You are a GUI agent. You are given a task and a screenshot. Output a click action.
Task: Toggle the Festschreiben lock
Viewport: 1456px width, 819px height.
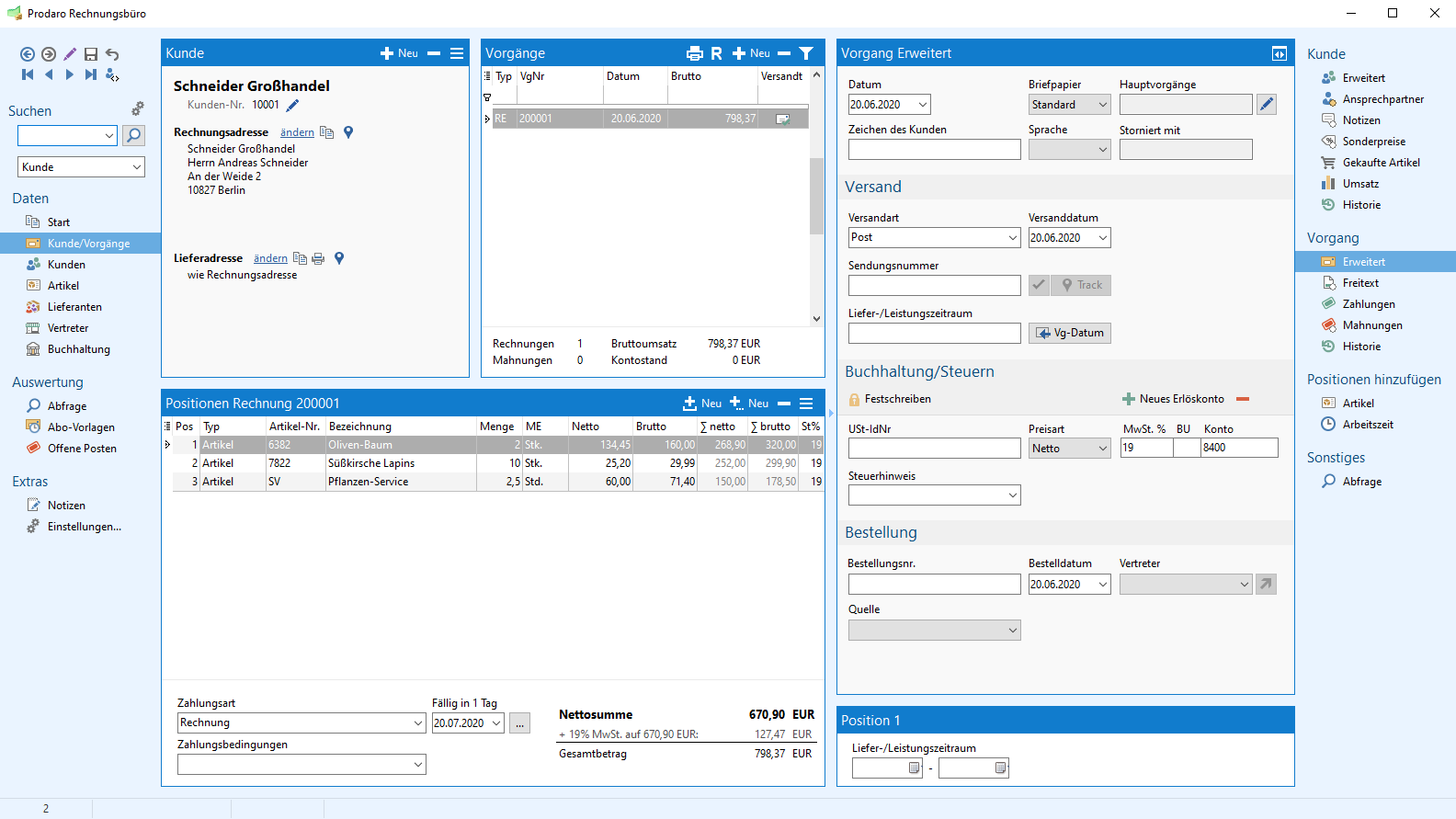click(x=854, y=399)
